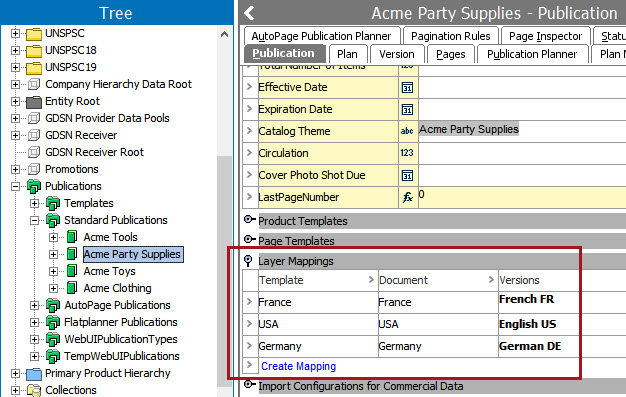The width and height of the screenshot is (626, 397).
Task: Open the Version tab
Action: 396,54
